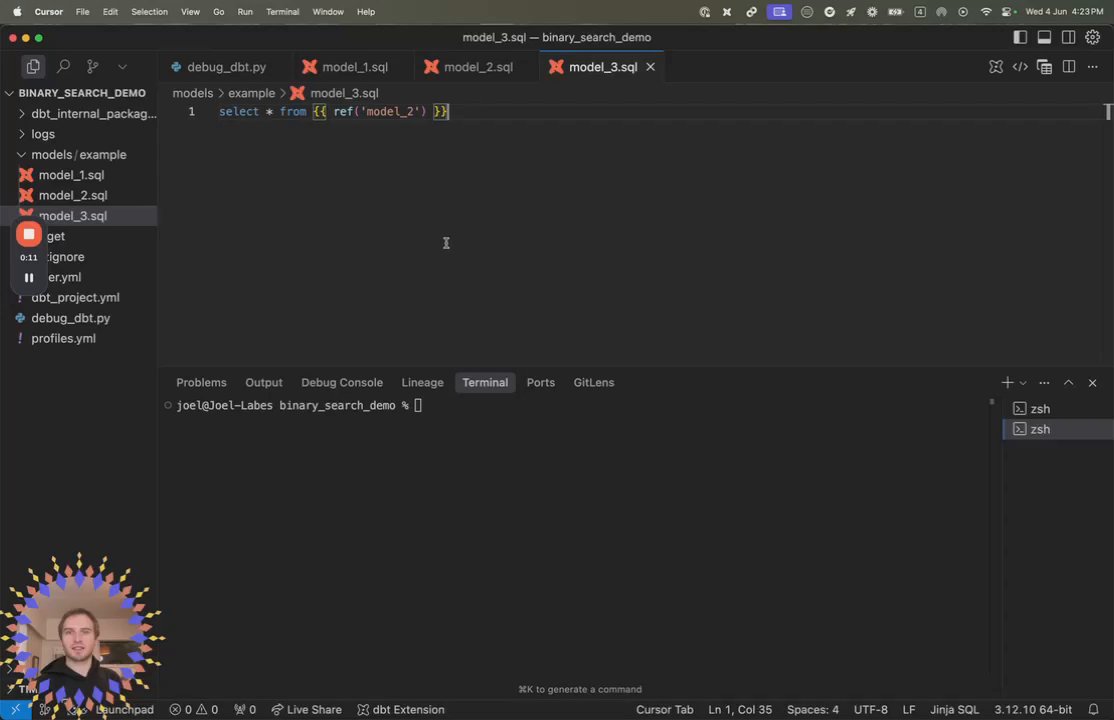Change line ending via LF item

click(x=909, y=709)
